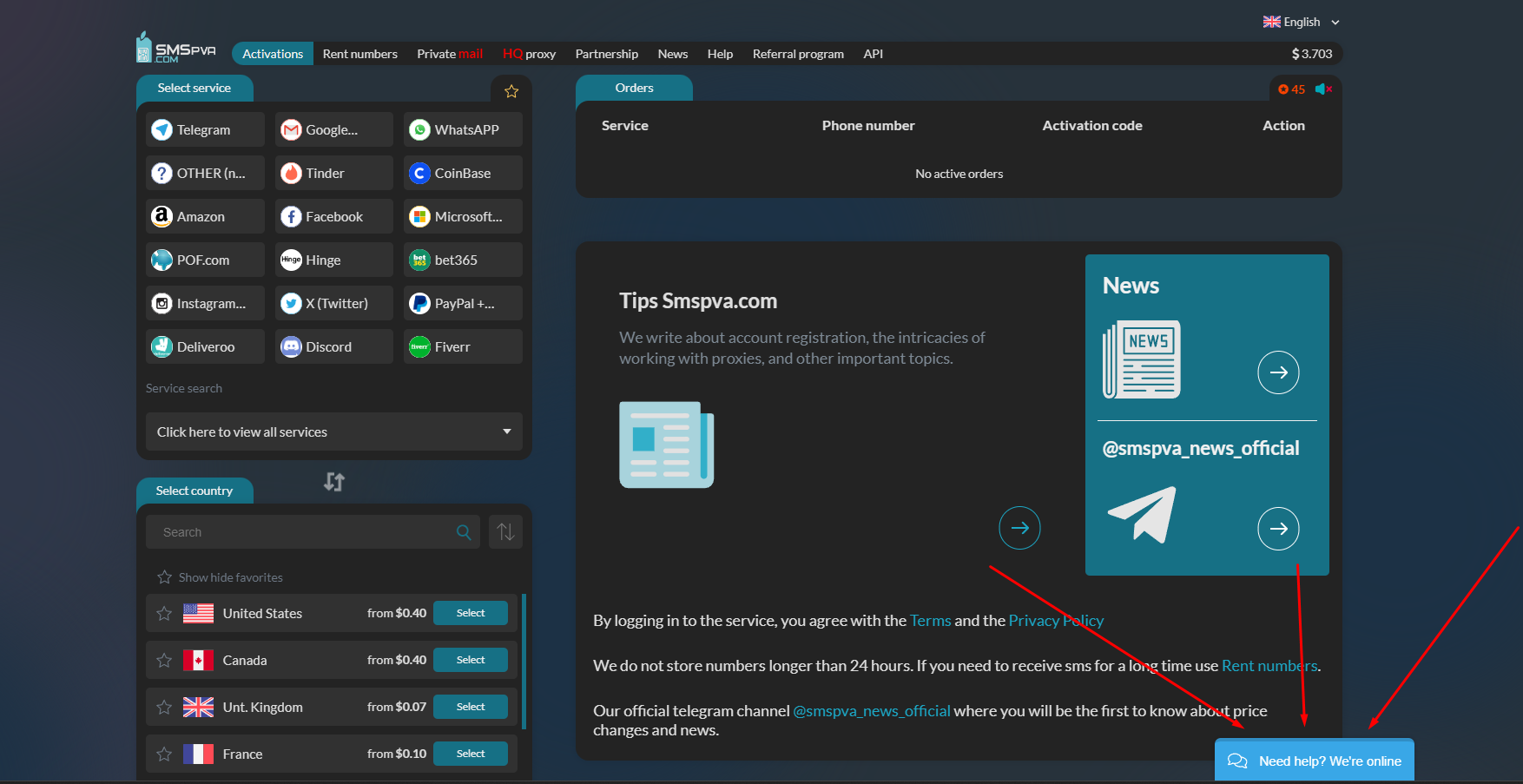
Task: Open the English language dropdown
Action: [1302, 22]
